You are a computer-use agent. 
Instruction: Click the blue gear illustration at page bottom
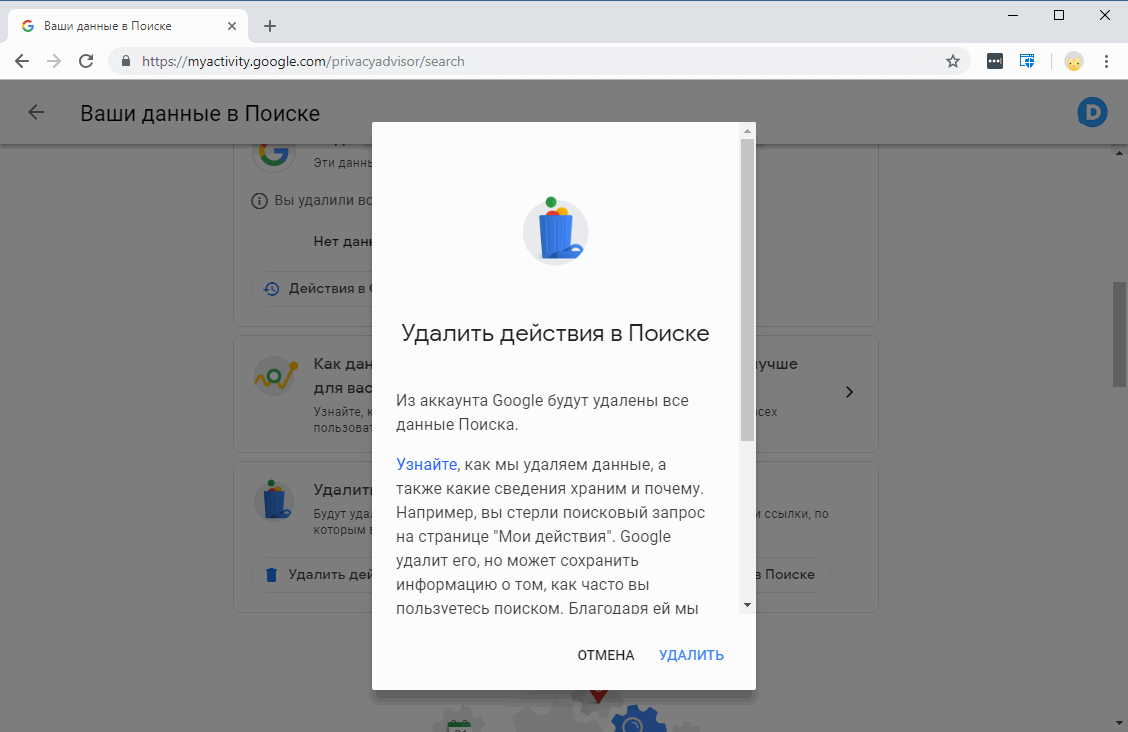tap(637, 719)
